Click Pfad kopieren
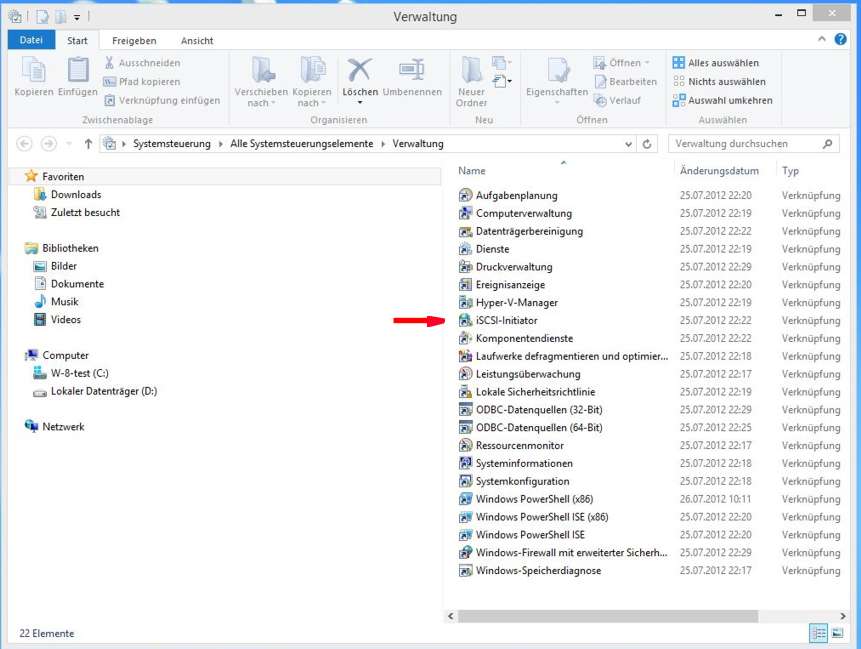This screenshot has width=861, height=649. tap(142, 82)
